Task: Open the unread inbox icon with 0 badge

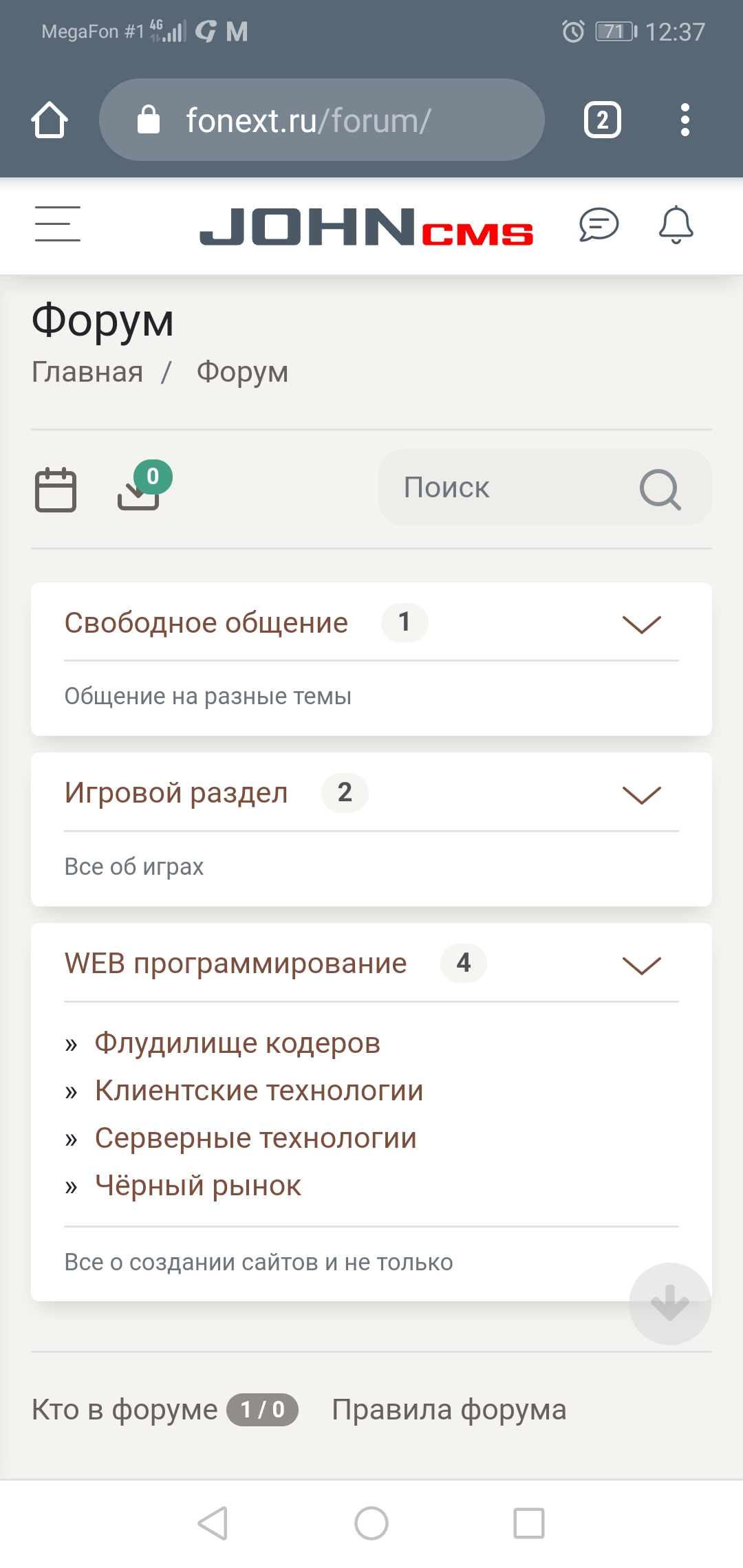Action: click(x=140, y=490)
